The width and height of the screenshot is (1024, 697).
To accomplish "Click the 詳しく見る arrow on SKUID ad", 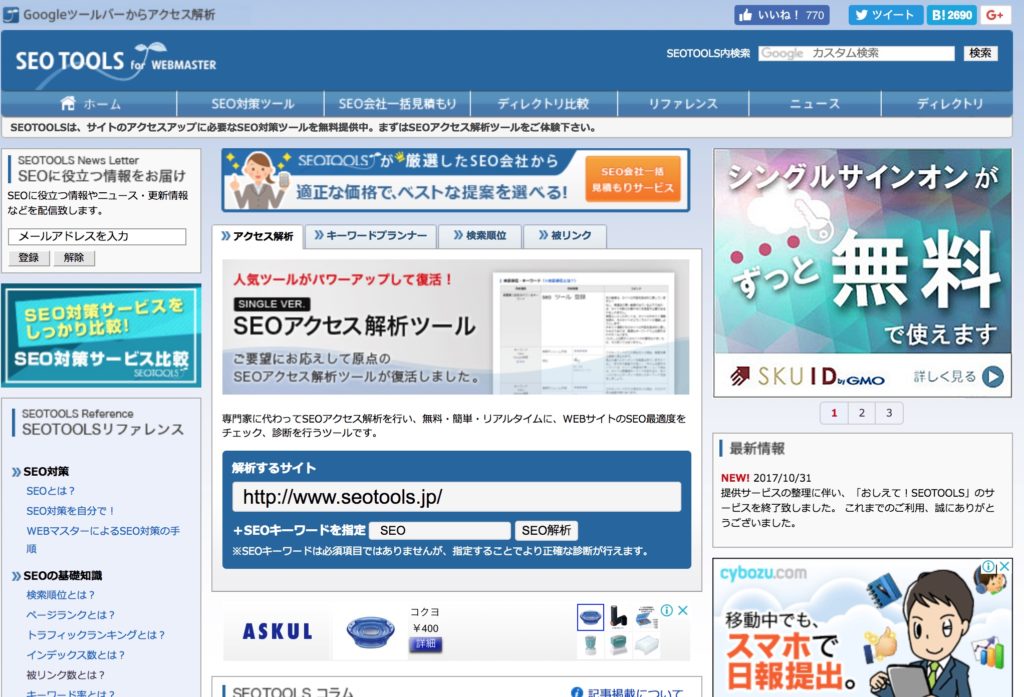I will [x=991, y=377].
